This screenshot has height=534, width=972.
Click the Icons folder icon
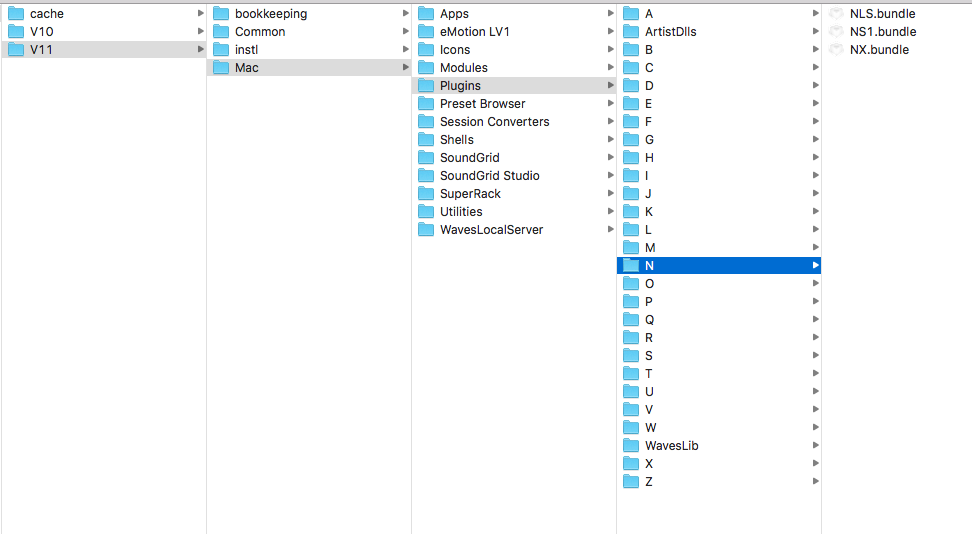tap(426, 50)
